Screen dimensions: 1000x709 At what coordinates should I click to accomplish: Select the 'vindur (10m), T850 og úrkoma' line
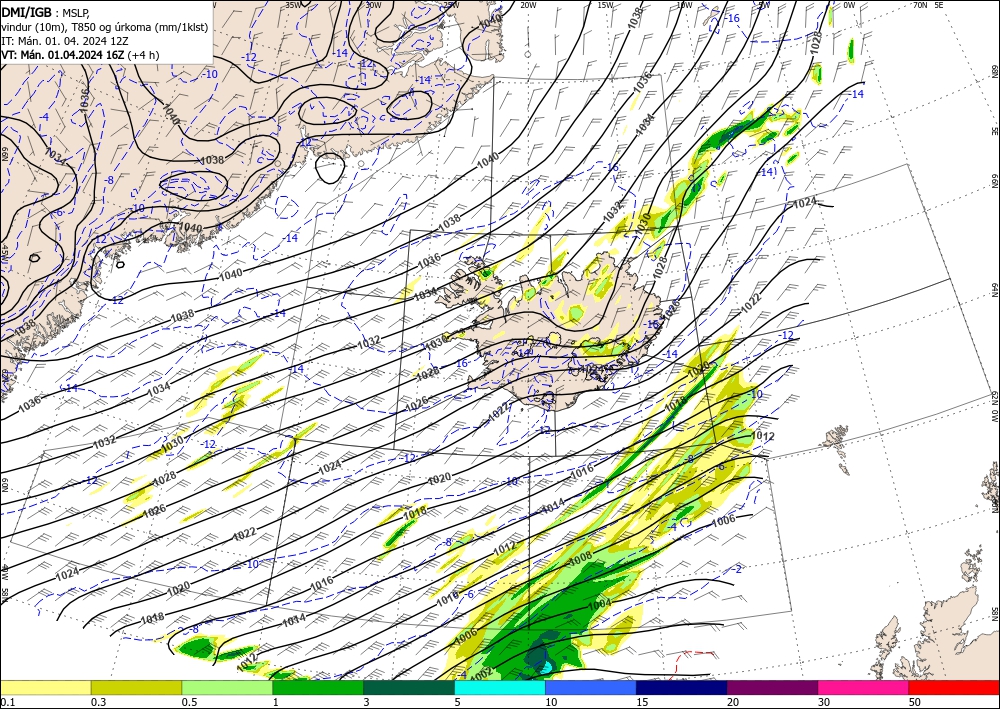pos(104,26)
